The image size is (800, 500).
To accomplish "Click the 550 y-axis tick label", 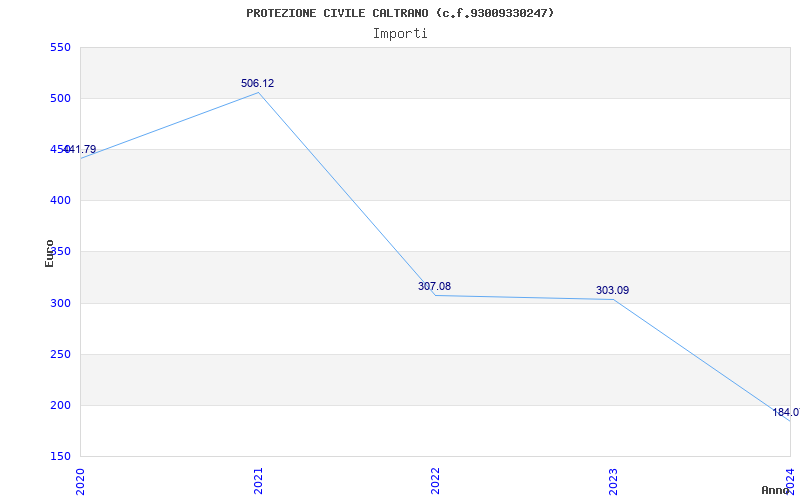I will click(x=59, y=48).
